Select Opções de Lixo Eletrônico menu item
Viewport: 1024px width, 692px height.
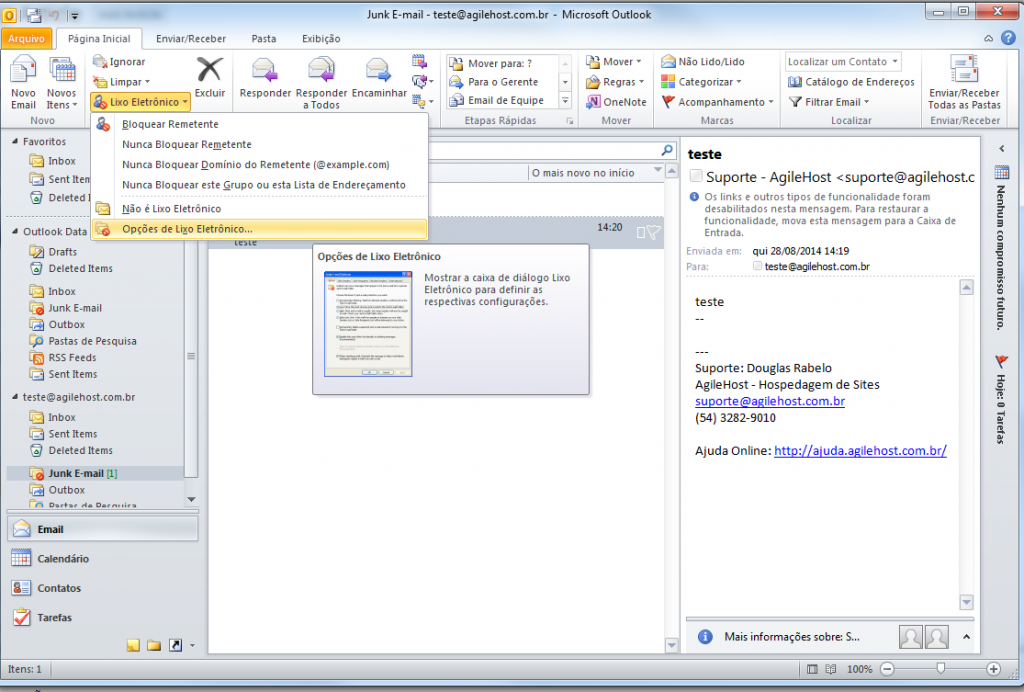point(259,228)
